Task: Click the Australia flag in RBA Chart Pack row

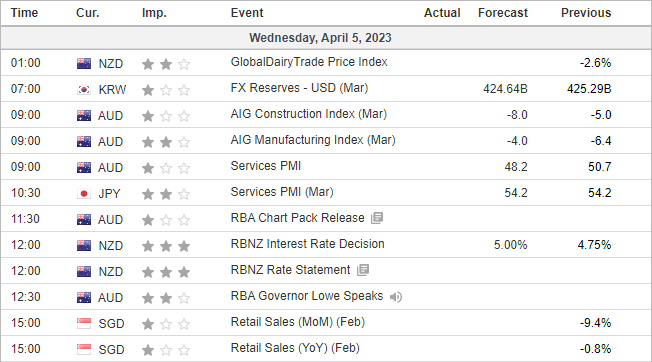Action: pyautogui.click(x=84, y=220)
